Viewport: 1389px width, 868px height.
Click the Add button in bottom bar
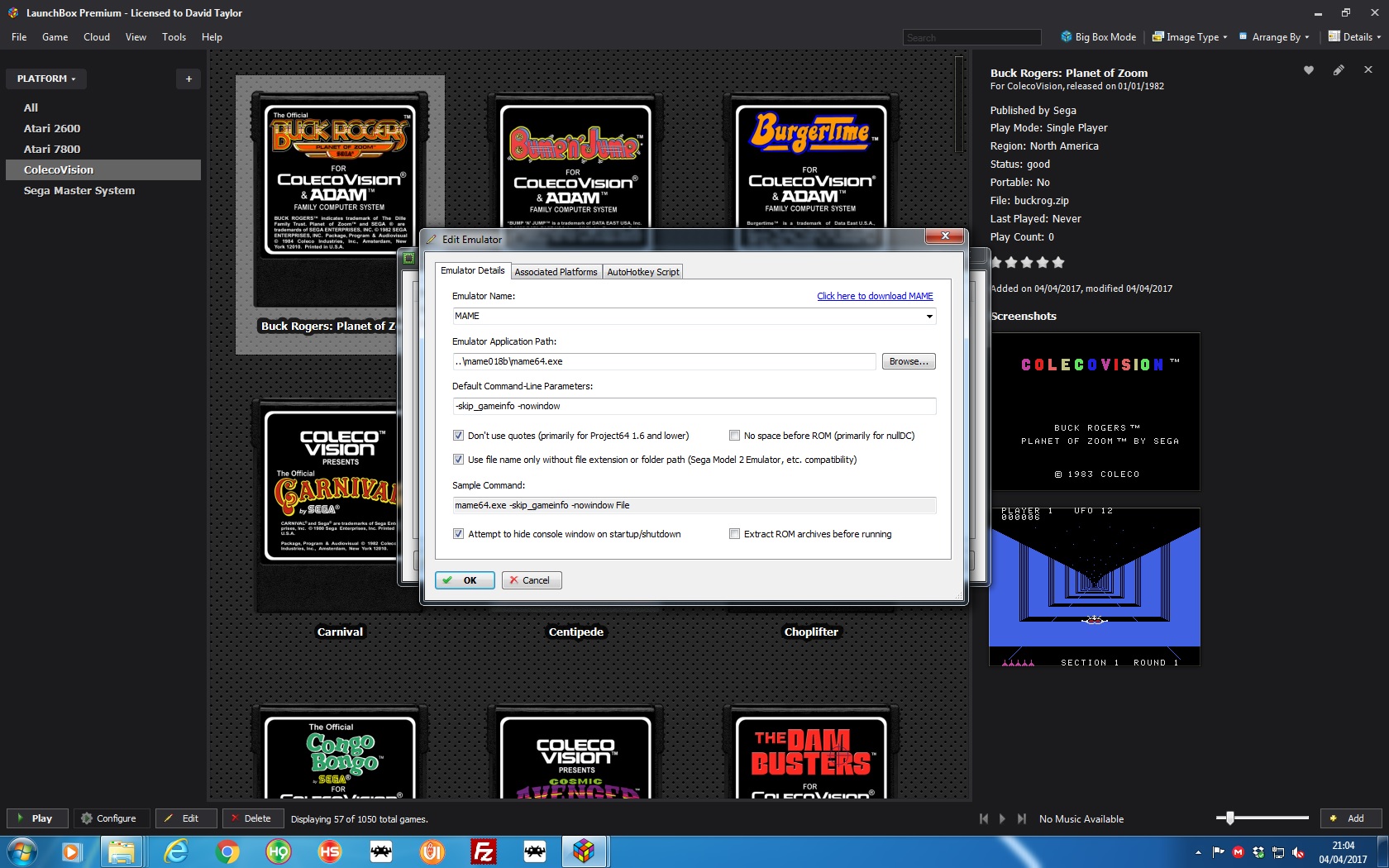(1350, 818)
